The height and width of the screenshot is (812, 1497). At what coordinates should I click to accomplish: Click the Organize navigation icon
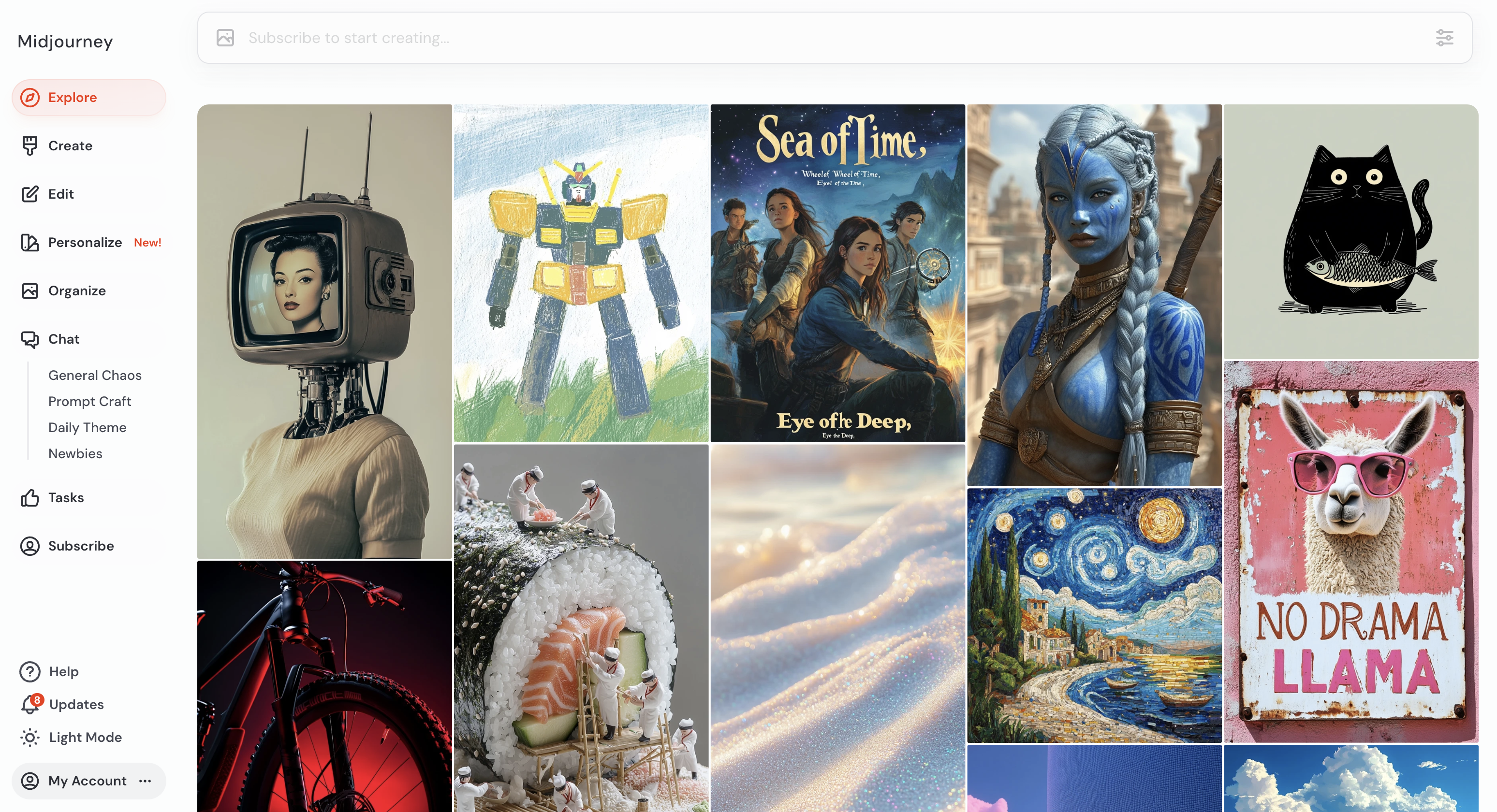pyautogui.click(x=30, y=291)
